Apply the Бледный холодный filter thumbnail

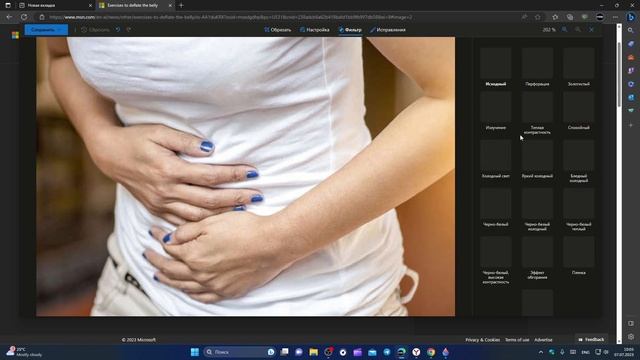pos(578,156)
